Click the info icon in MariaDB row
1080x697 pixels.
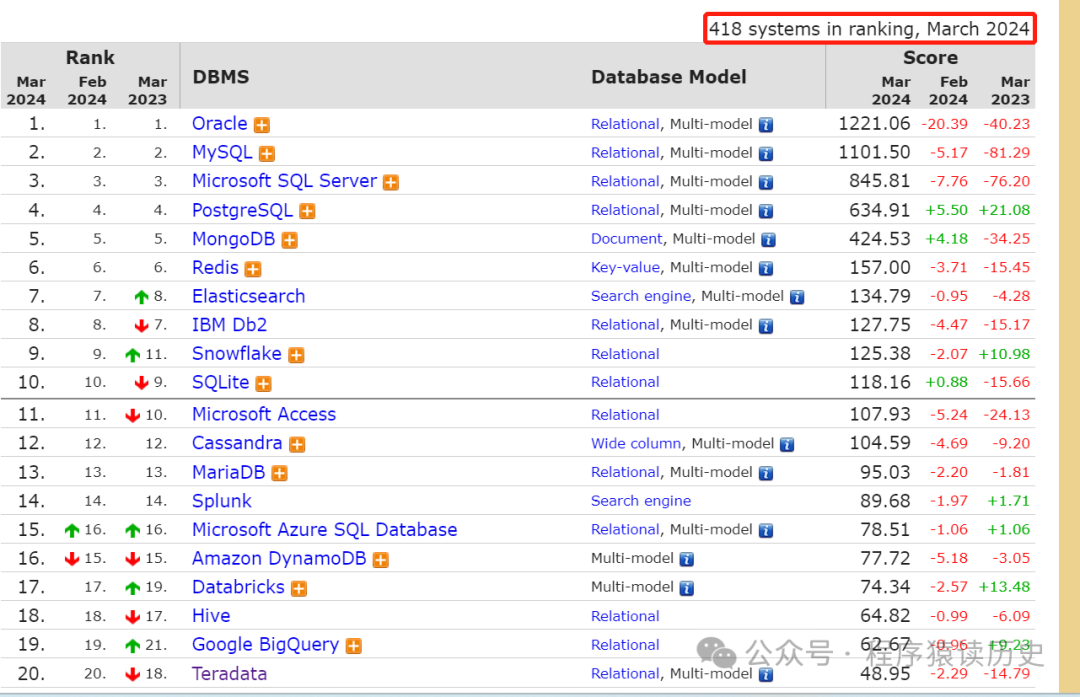coord(766,474)
